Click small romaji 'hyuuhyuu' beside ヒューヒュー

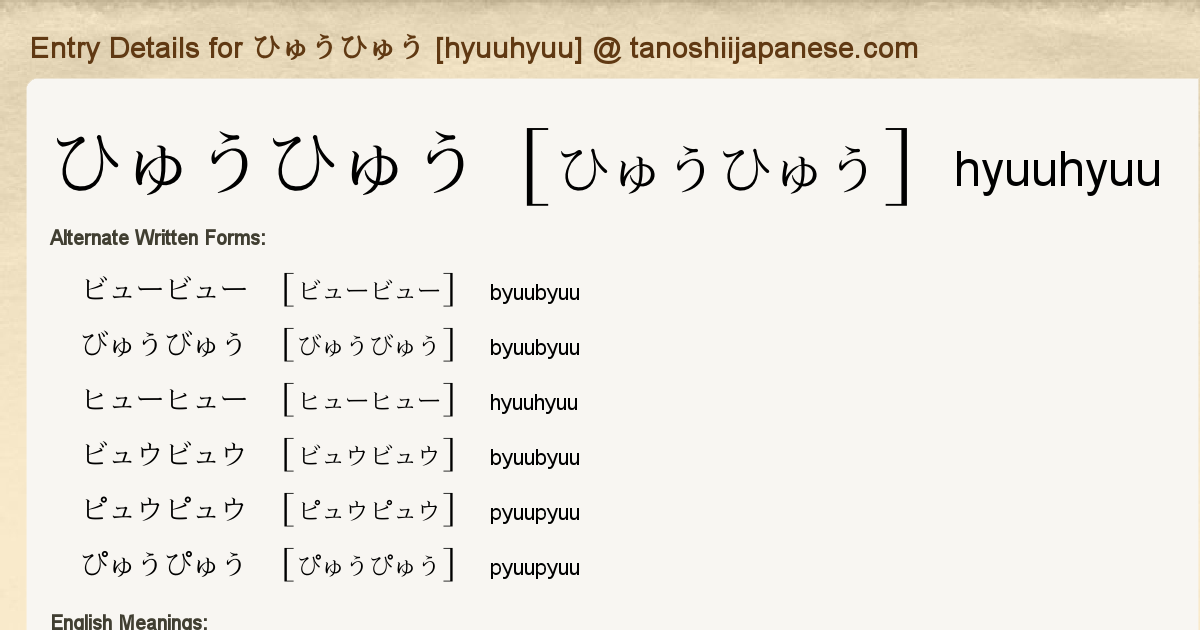pos(533,403)
